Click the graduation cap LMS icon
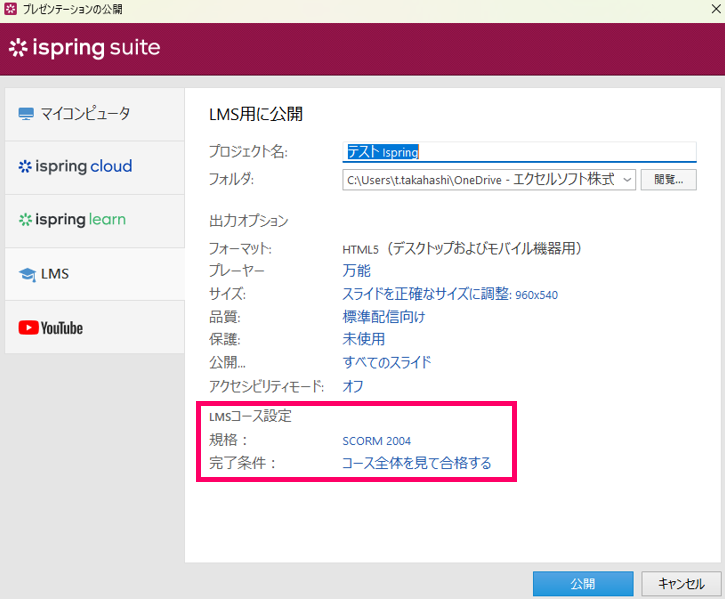This screenshot has width=725, height=599. point(27,274)
